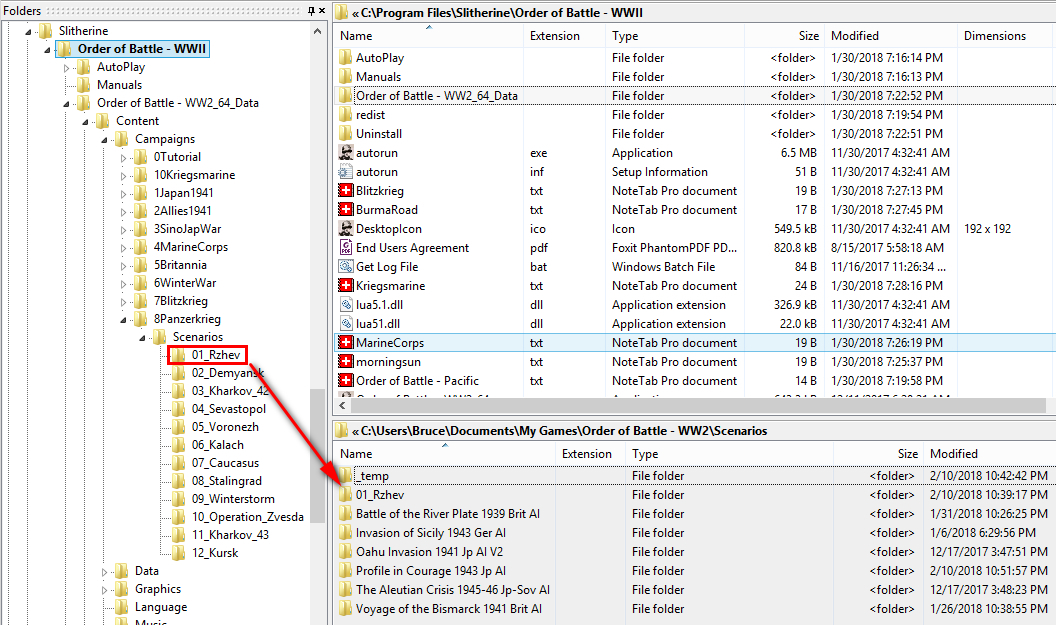Expand the Data tree node
This screenshot has width=1056, height=625.
pyautogui.click(x=104, y=572)
